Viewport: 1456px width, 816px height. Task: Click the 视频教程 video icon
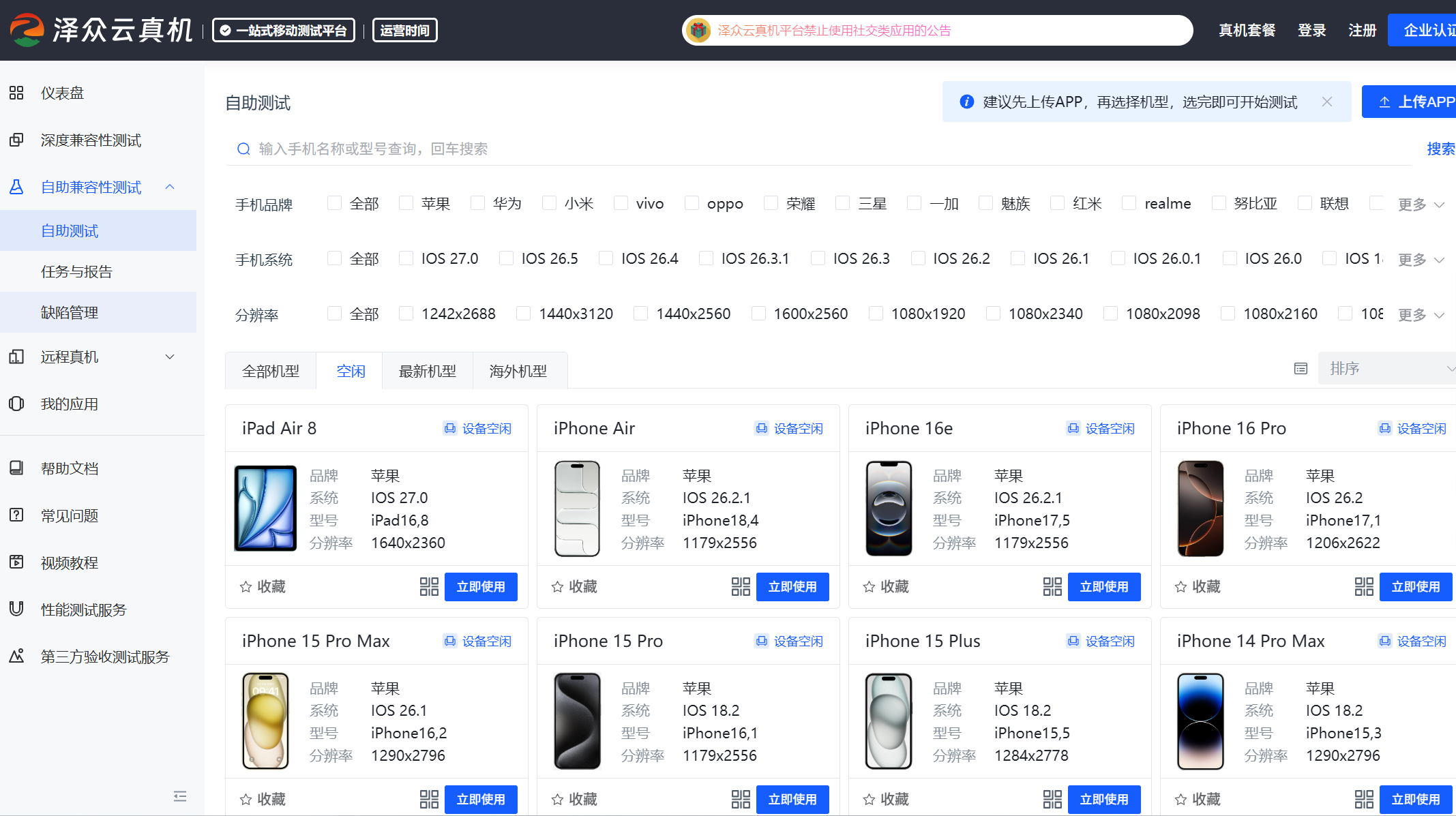click(16, 562)
